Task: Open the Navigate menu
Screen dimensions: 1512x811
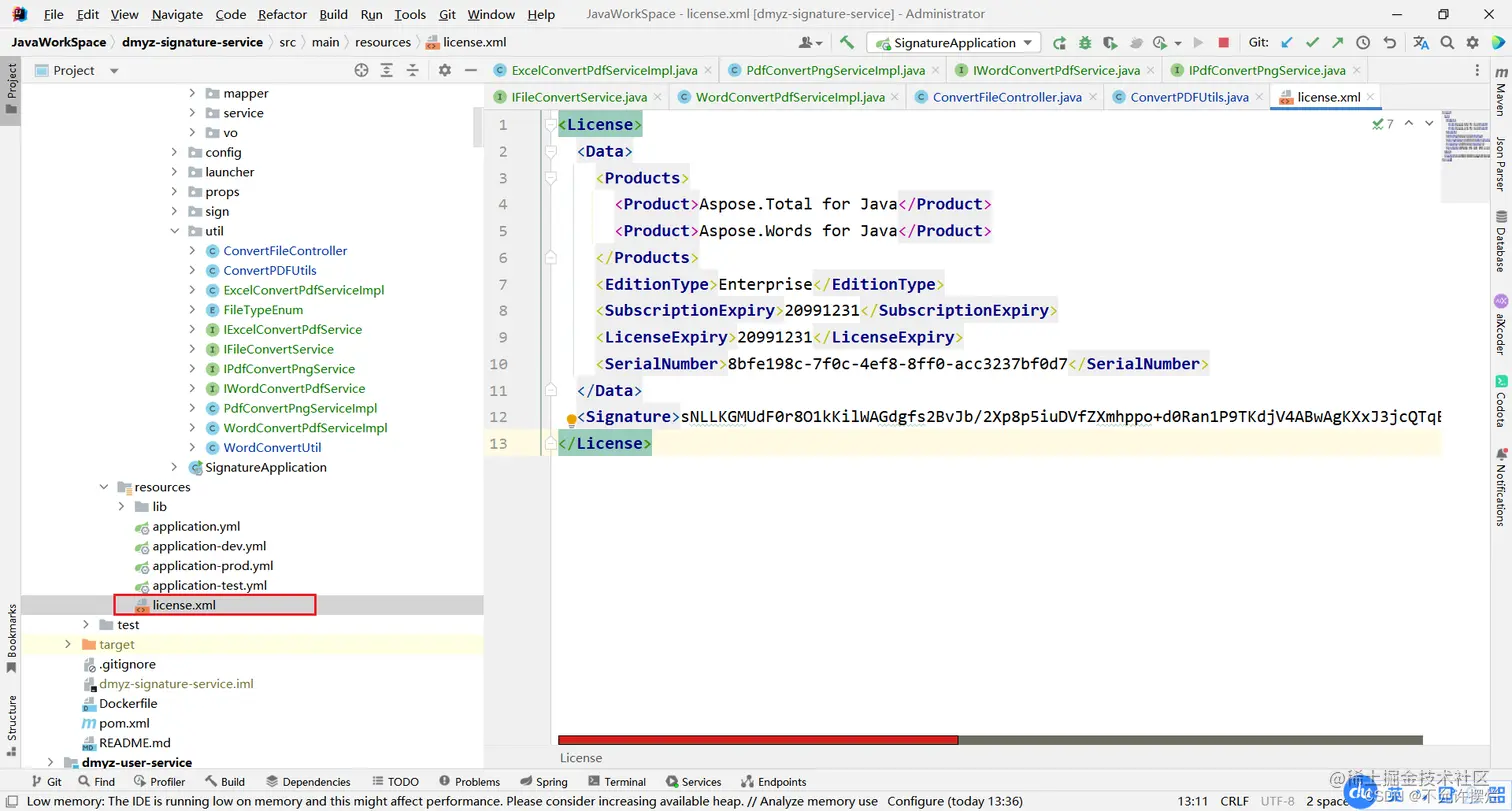Action: [x=177, y=14]
